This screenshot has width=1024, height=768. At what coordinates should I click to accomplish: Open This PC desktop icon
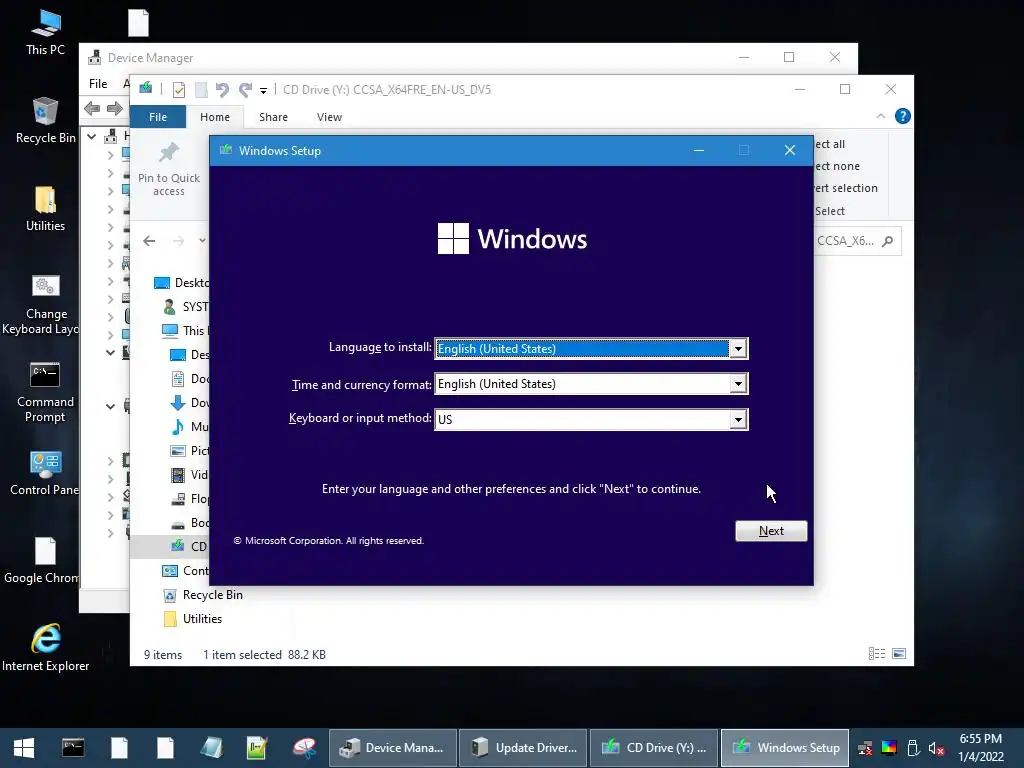pyautogui.click(x=46, y=33)
